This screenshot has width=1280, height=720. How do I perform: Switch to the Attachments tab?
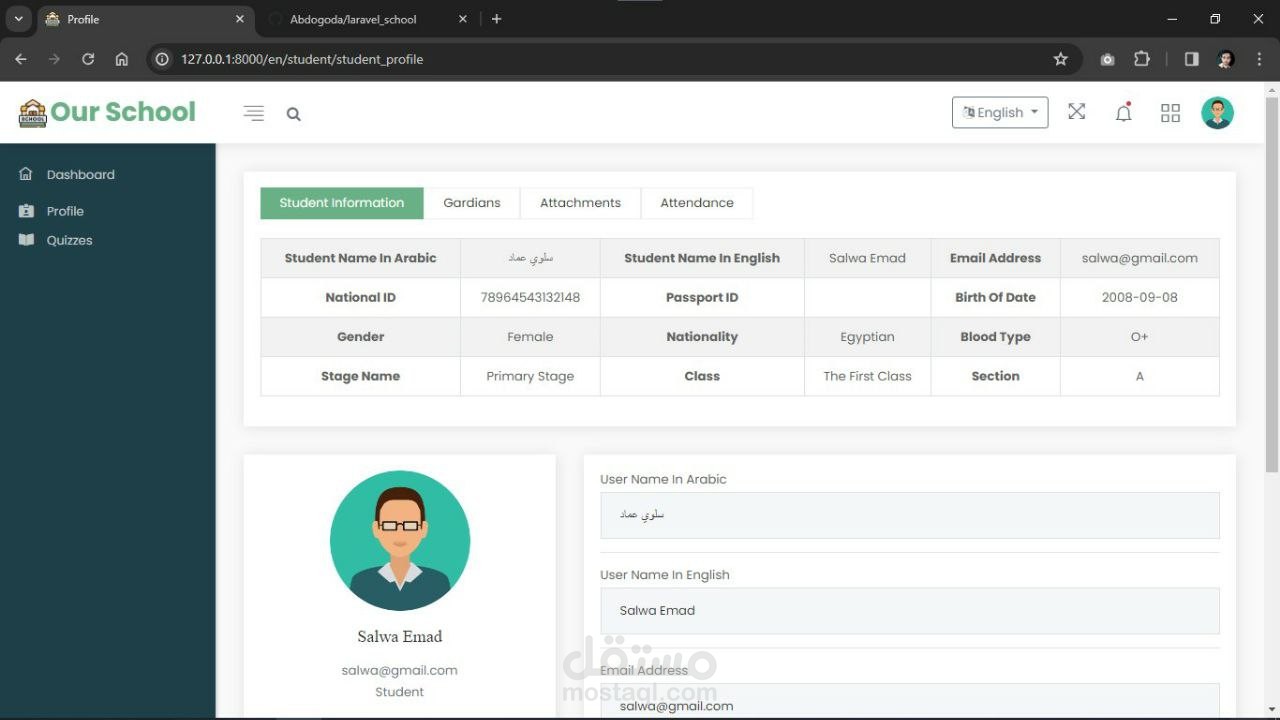[580, 203]
